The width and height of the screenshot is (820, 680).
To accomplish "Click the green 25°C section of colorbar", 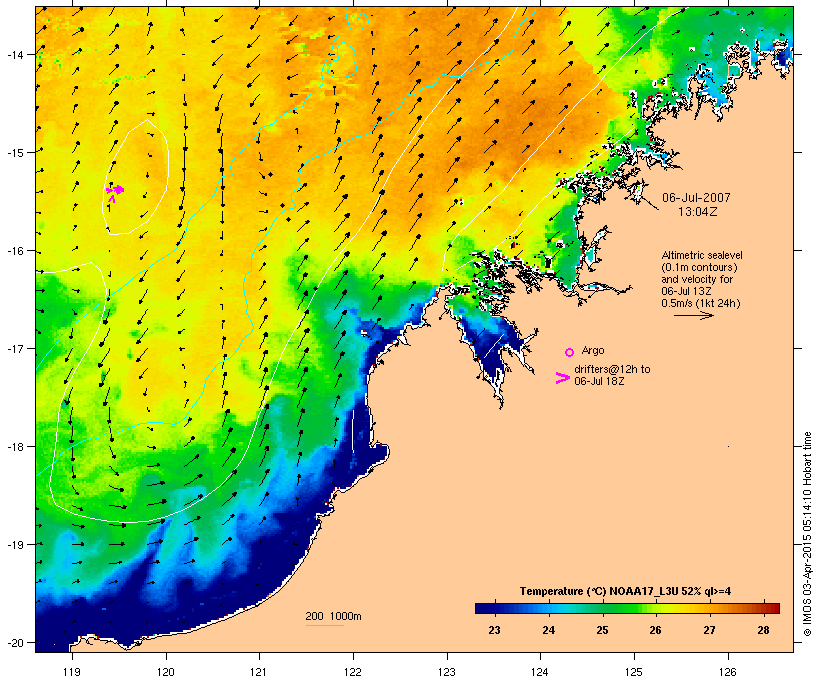I will click(602, 608).
